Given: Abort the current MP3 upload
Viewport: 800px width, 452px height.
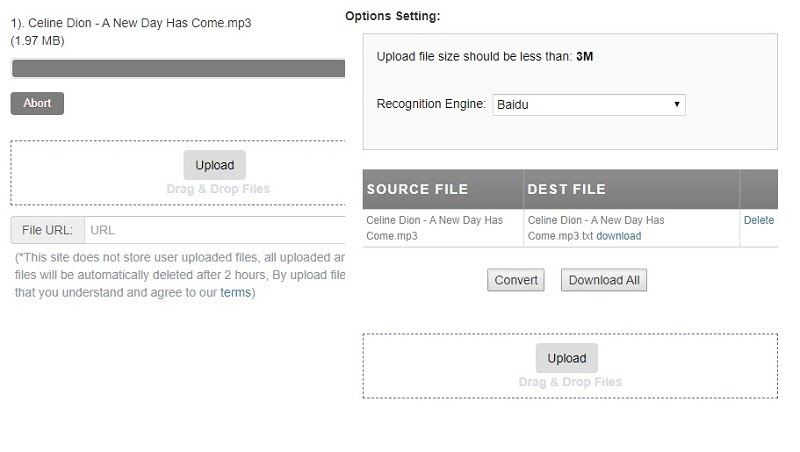Looking at the screenshot, I should (x=37, y=103).
